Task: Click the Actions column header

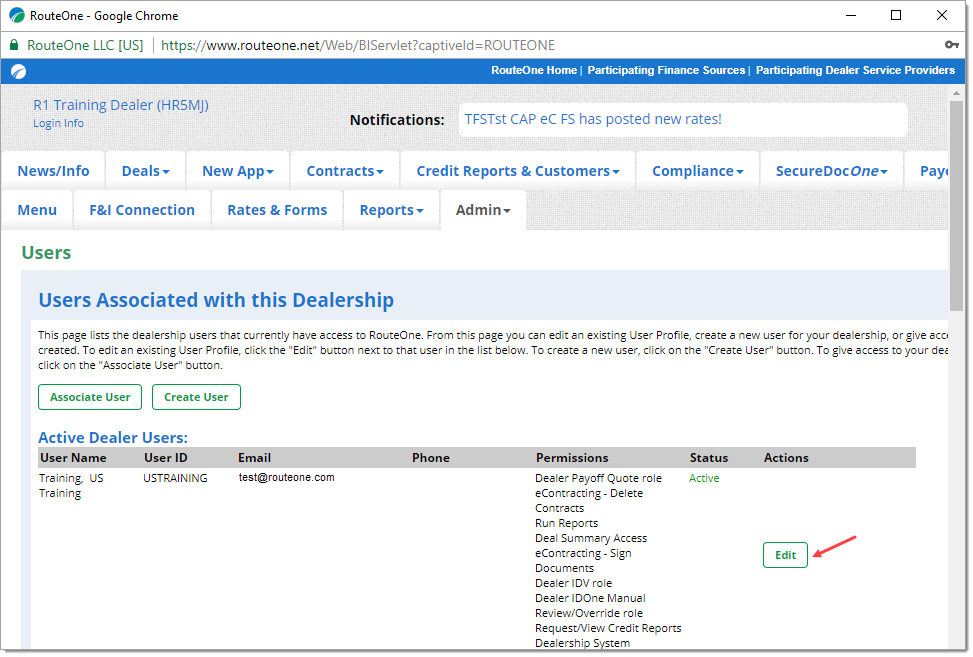Action: coord(786,458)
